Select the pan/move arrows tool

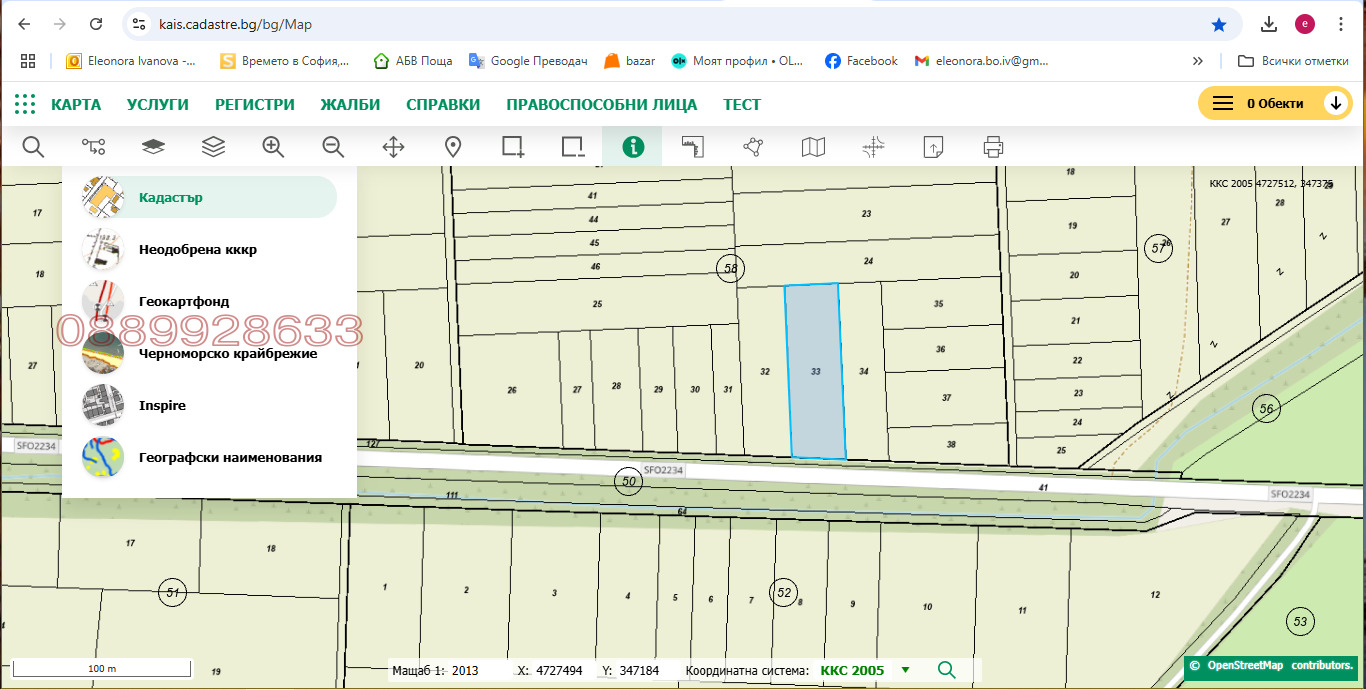pos(393,147)
